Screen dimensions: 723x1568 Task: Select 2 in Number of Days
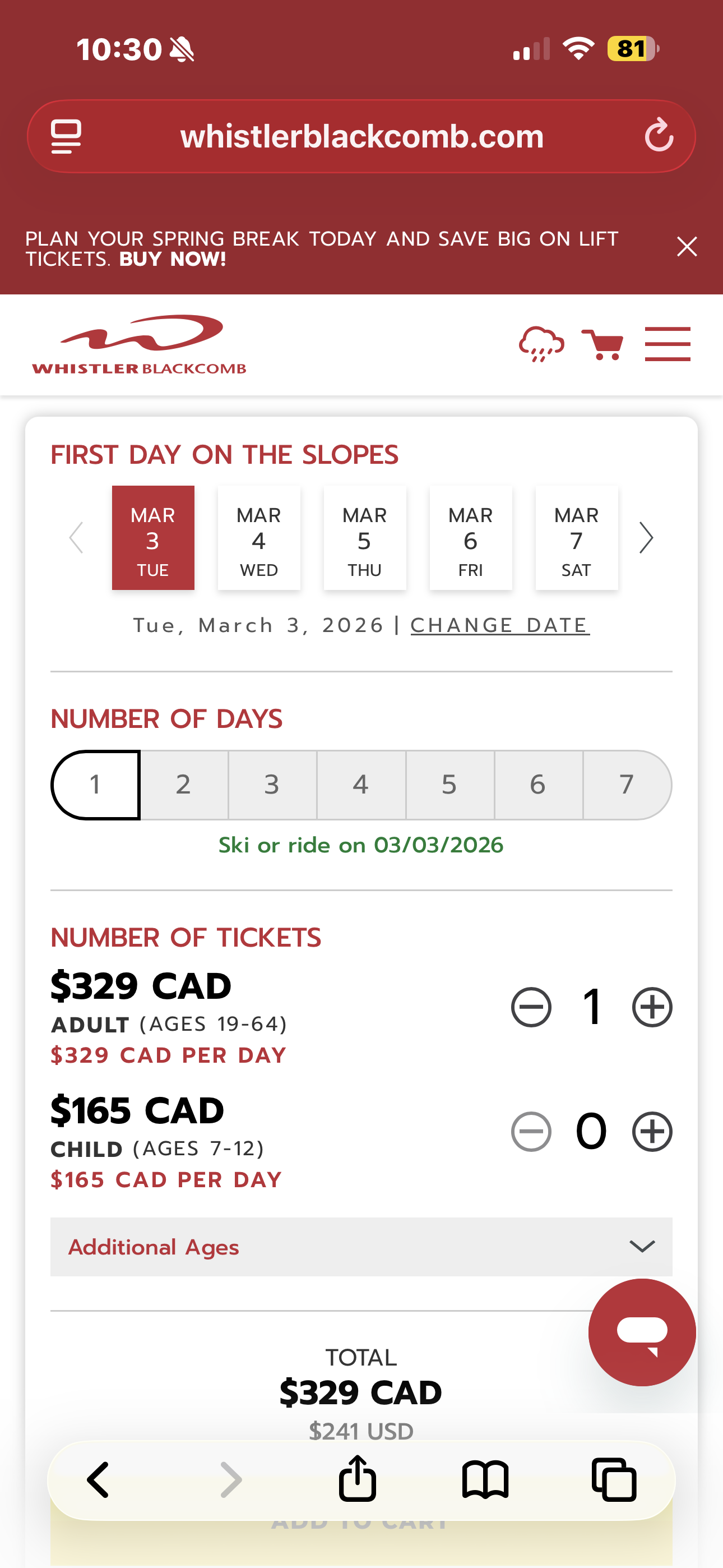(184, 785)
